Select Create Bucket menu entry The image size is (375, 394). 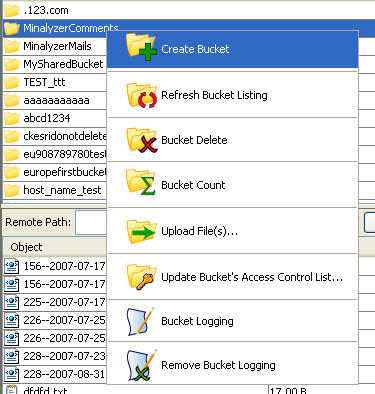point(233,49)
